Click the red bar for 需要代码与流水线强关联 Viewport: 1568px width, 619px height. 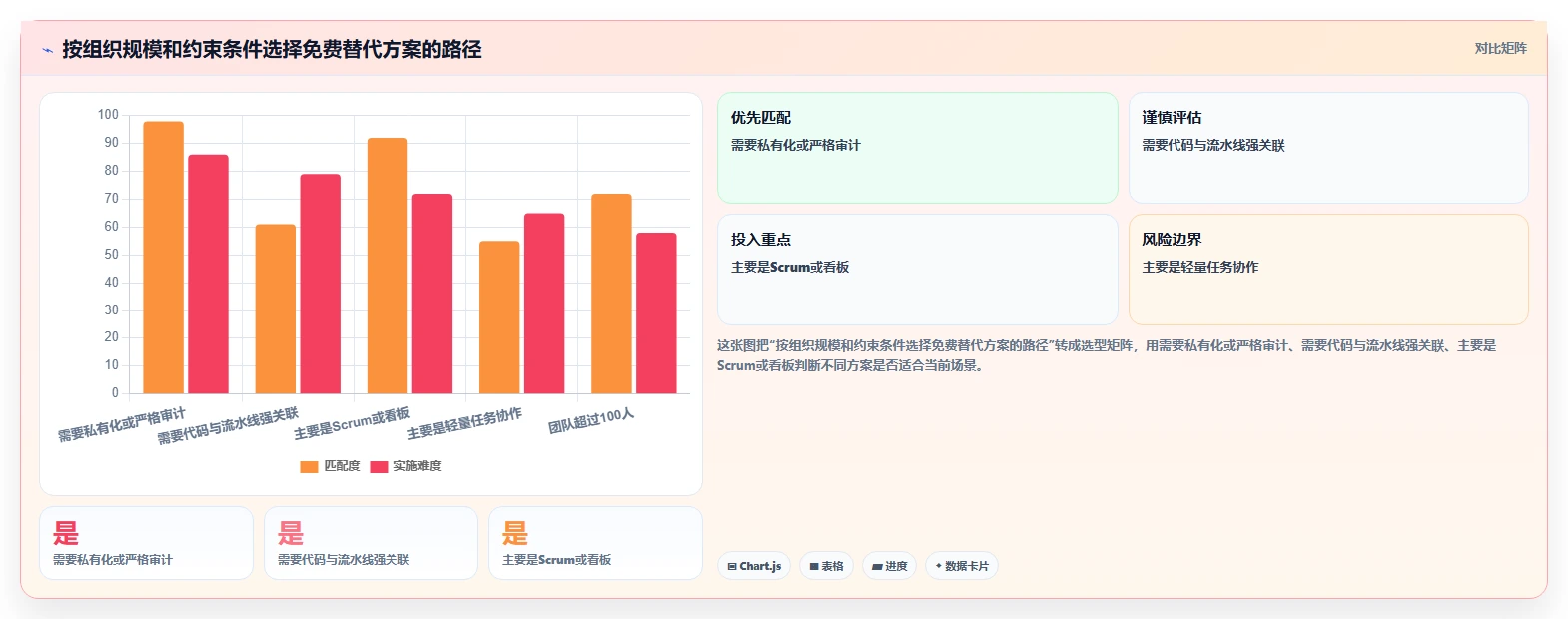click(320, 284)
